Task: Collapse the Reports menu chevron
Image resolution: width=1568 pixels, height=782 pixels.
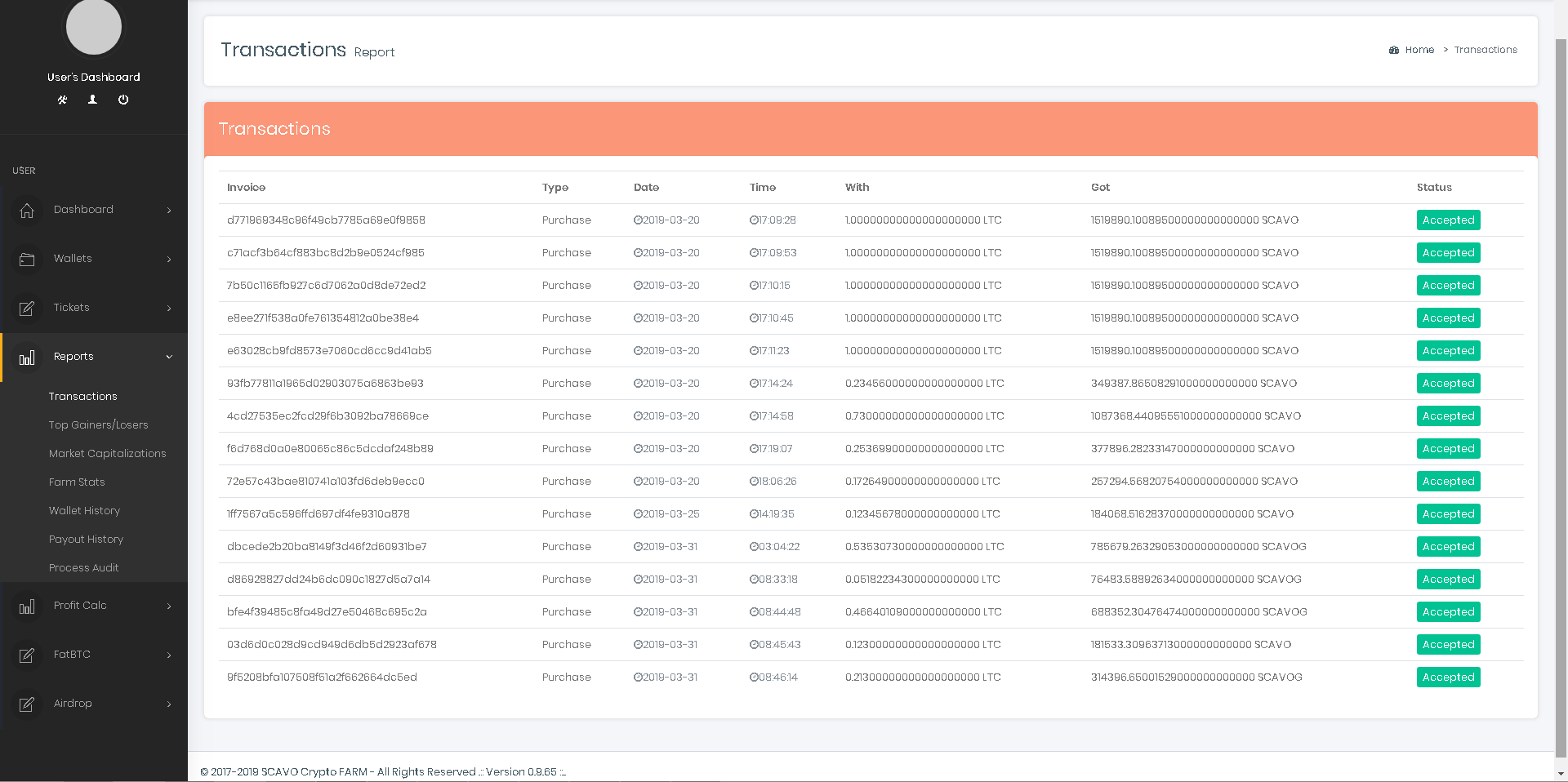Action: pyautogui.click(x=169, y=357)
